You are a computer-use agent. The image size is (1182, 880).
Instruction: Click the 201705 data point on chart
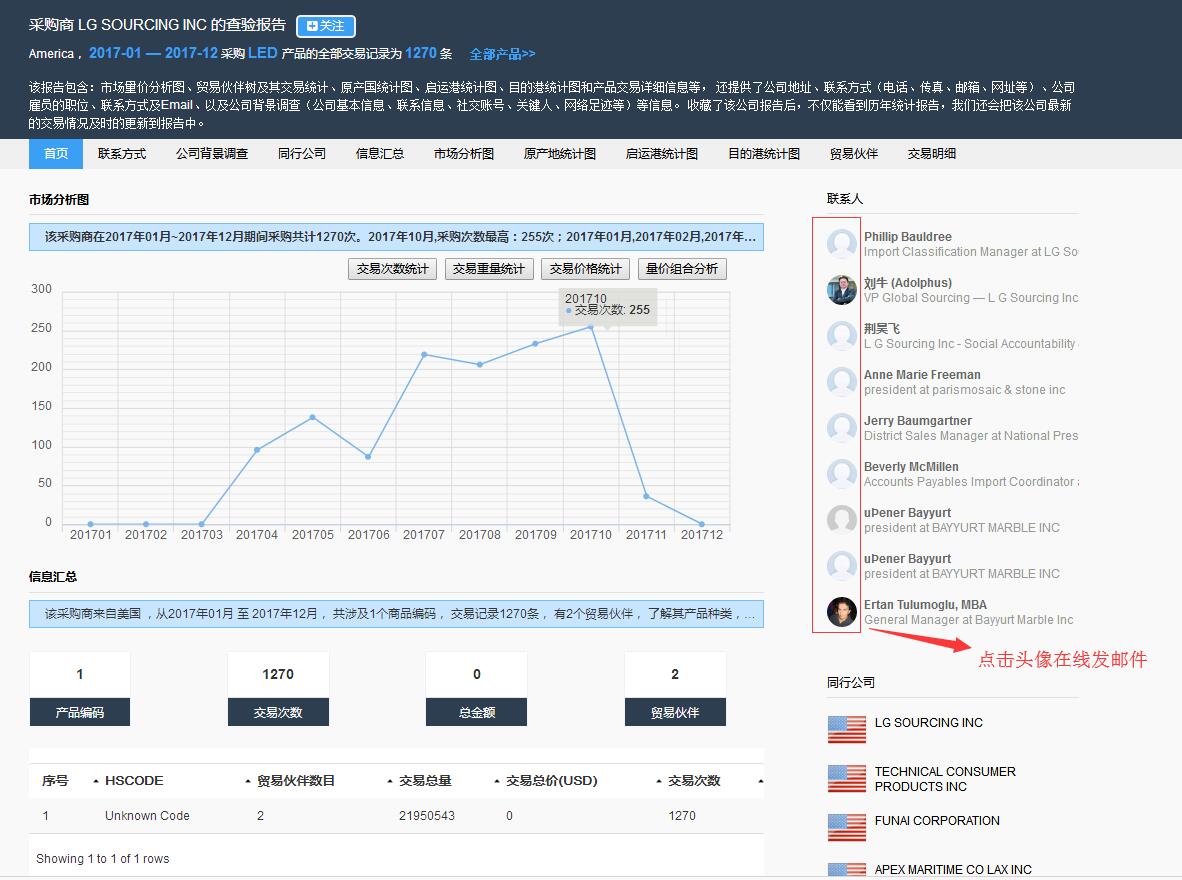313,417
